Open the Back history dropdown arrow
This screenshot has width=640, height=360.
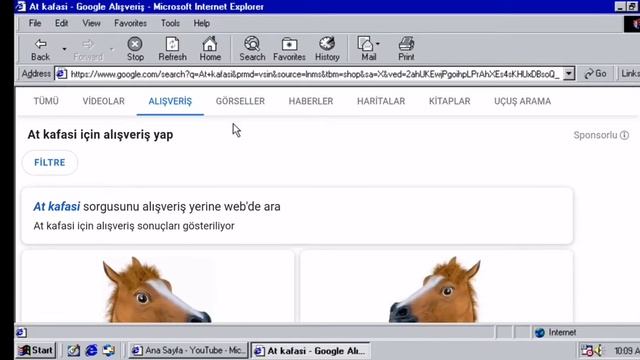(x=64, y=49)
